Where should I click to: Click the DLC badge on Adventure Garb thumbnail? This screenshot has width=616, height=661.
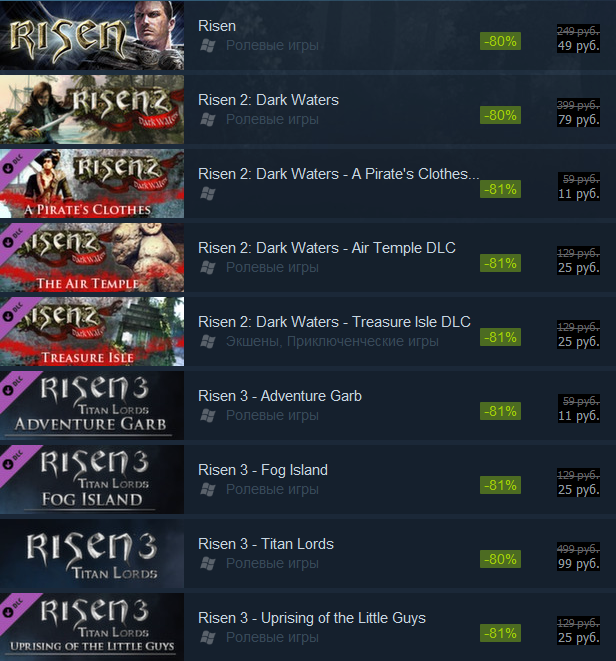13,386
